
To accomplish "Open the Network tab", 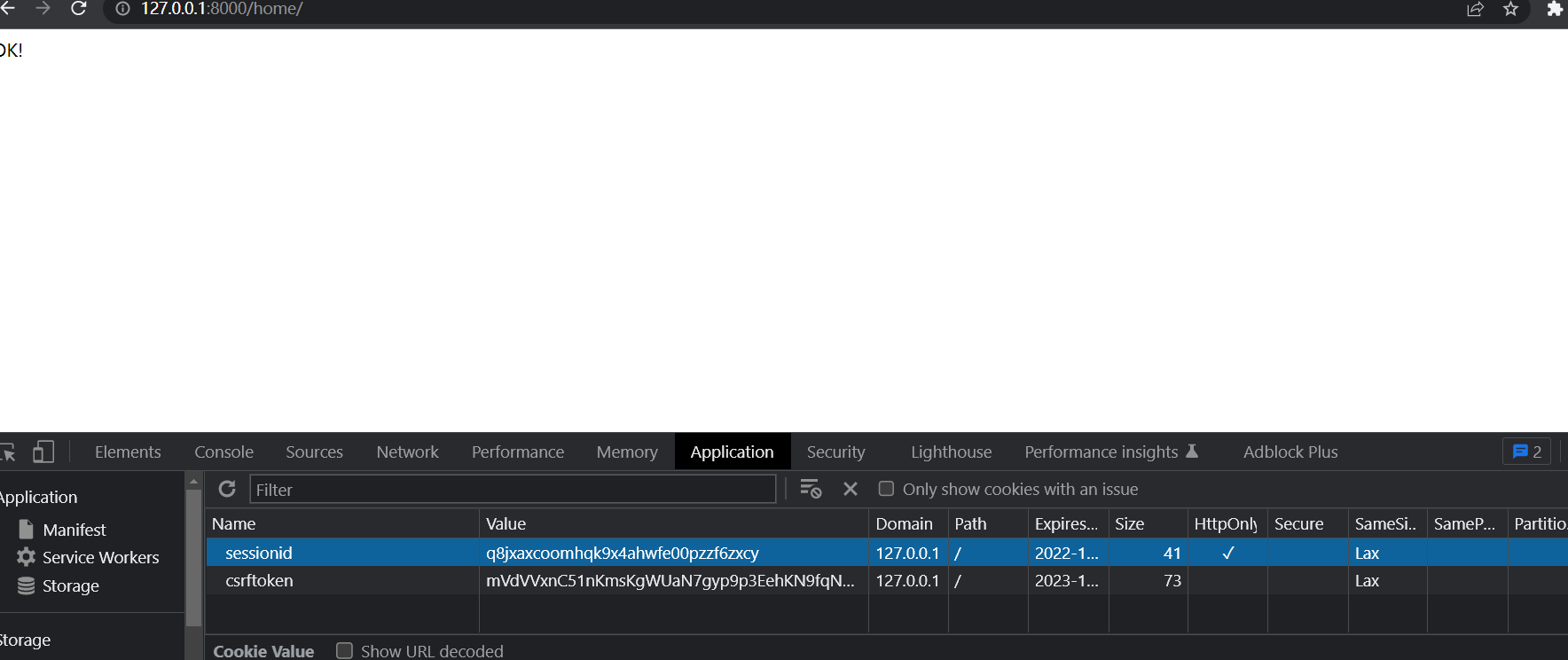I will click(x=407, y=452).
